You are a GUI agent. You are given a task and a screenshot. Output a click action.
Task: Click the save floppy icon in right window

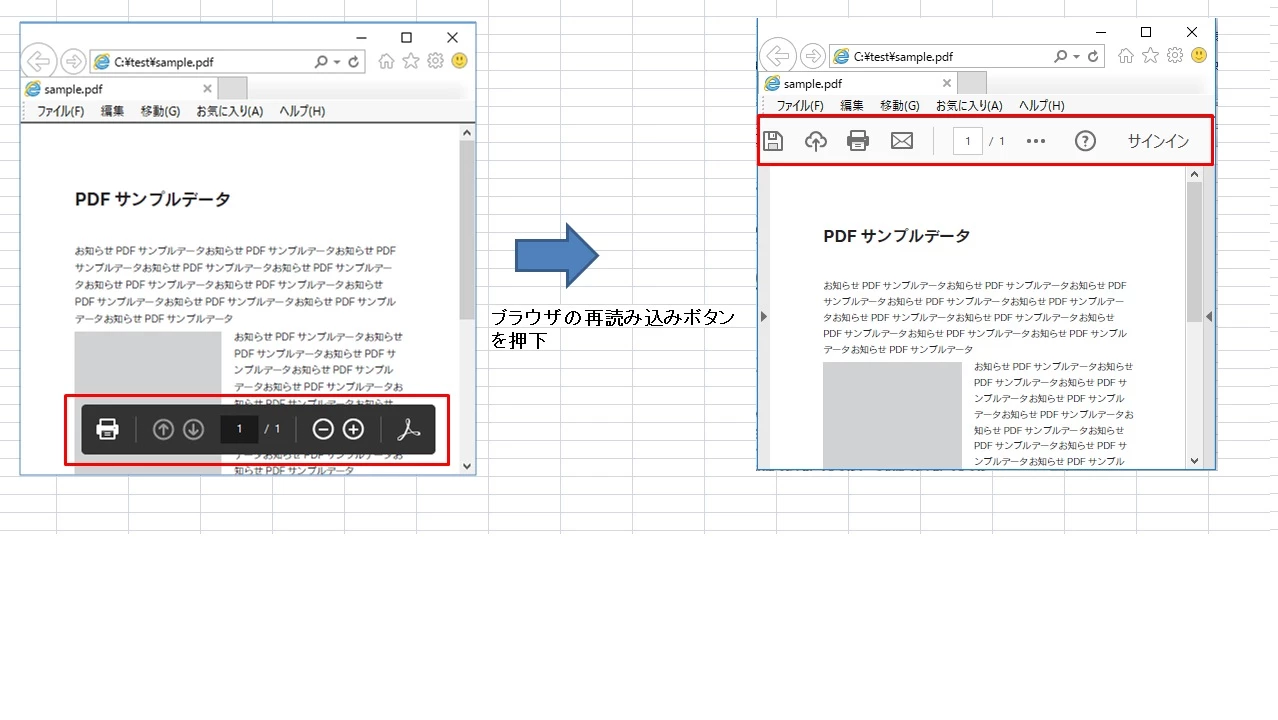pos(773,141)
